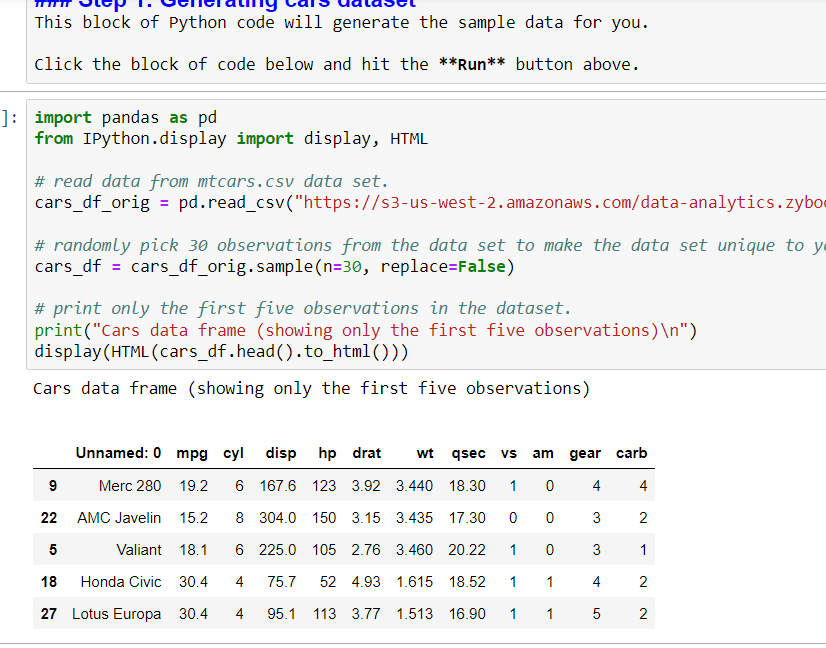This screenshot has height=648, width=826.
Task: Click the 'am' column header
Action: tap(543, 453)
